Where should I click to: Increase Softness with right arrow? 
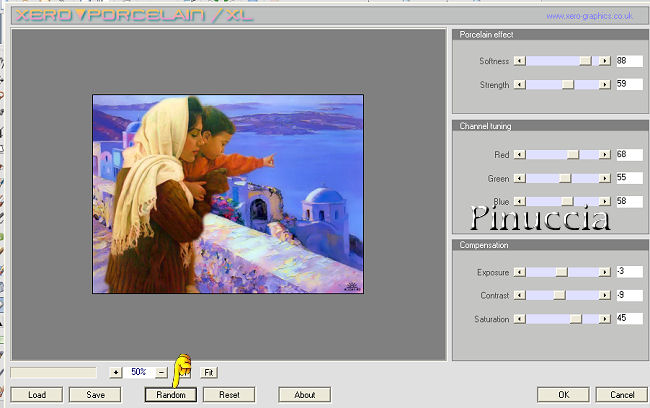coord(605,61)
